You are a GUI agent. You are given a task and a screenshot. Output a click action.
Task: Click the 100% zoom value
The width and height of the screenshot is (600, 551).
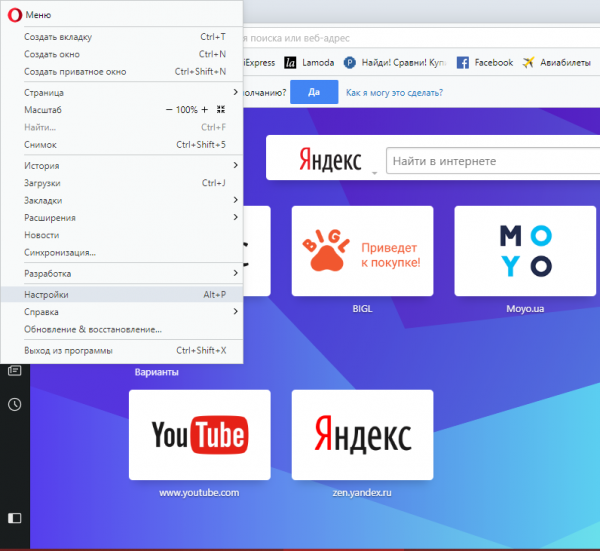(187, 110)
